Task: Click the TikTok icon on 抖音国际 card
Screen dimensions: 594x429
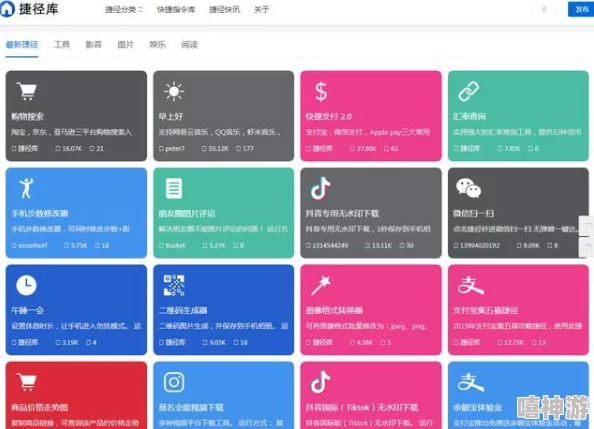Action: pyautogui.click(x=320, y=382)
